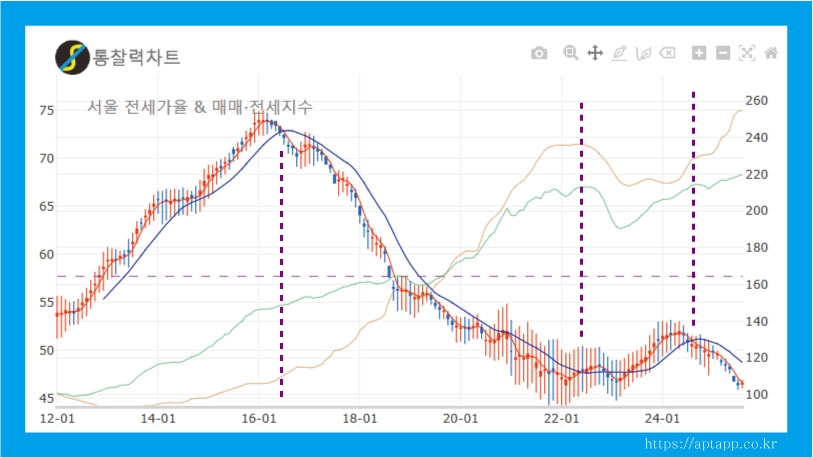The width and height of the screenshot is (813, 458).
Task: Activate the Pan four-arrow tool
Action: click(594, 53)
